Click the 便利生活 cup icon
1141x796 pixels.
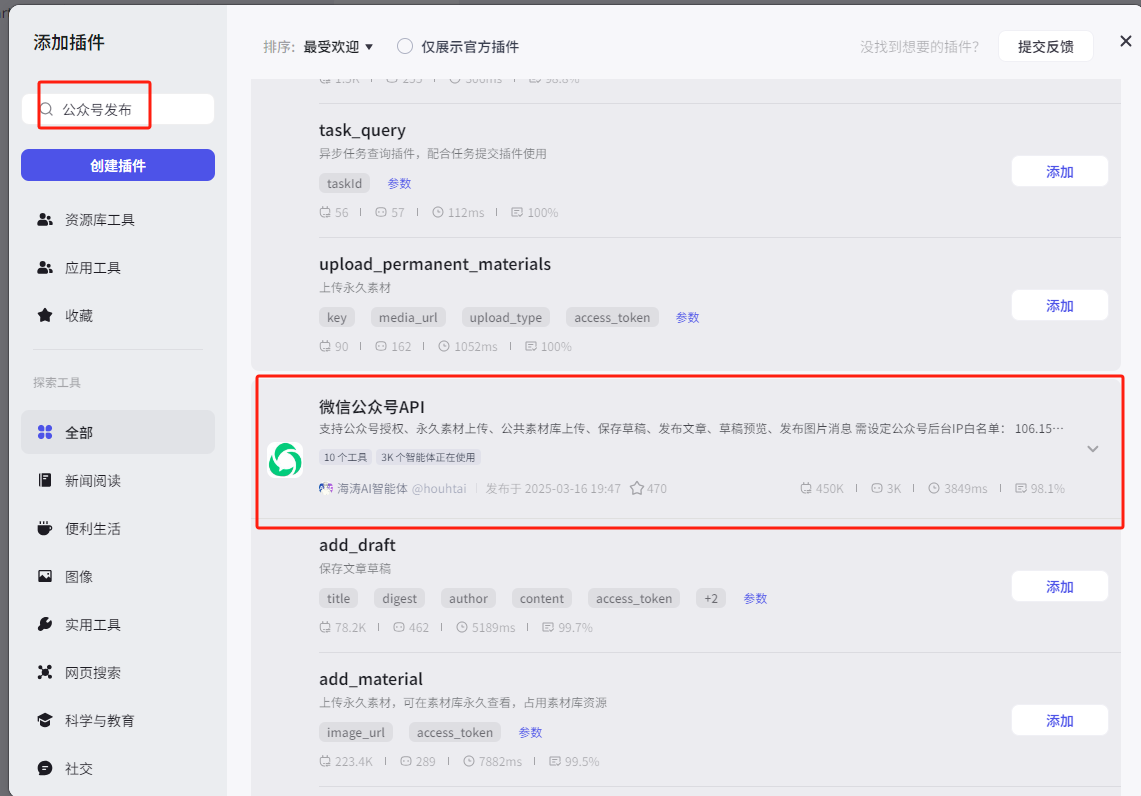pos(45,528)
